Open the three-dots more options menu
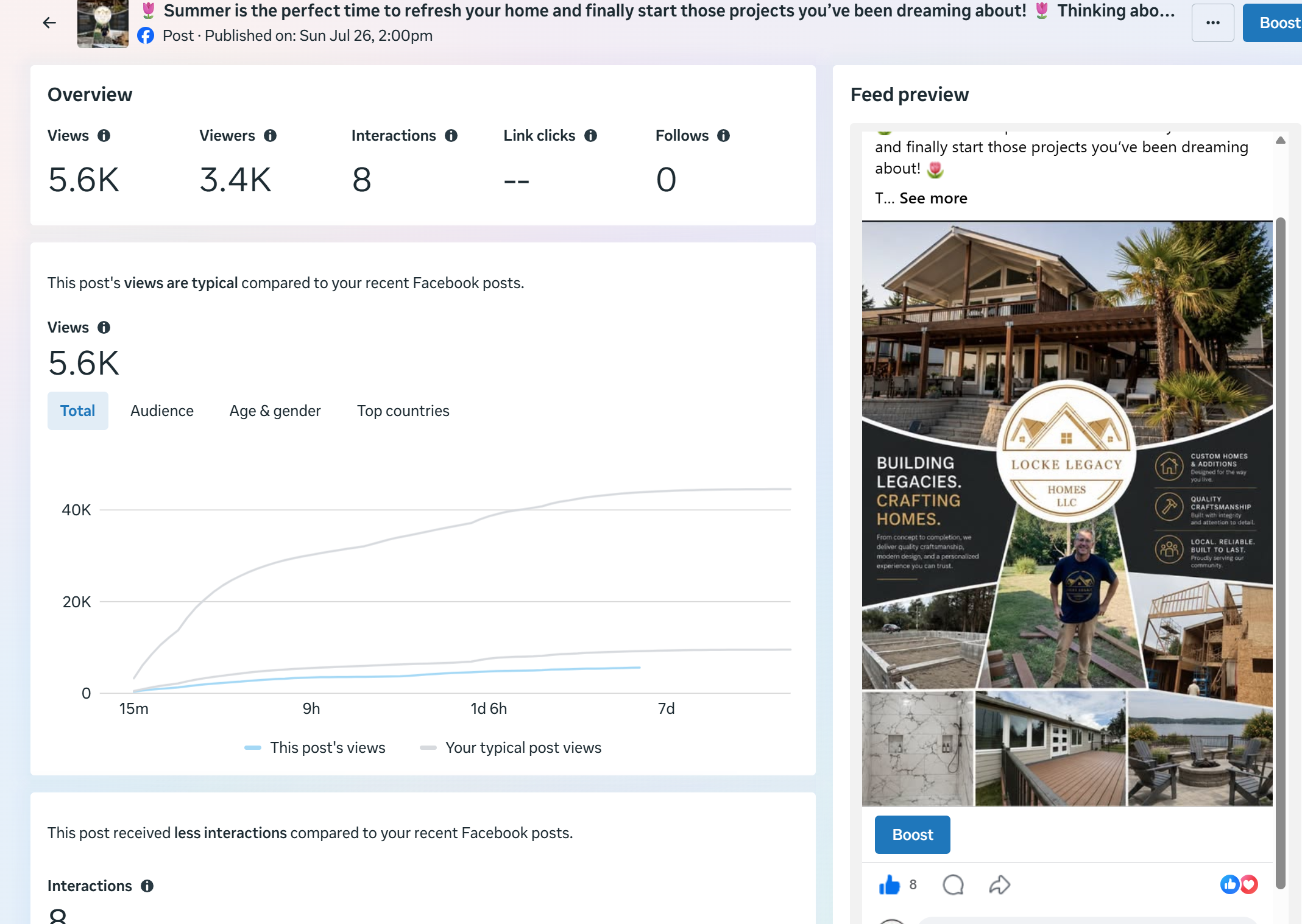The height and width of the screenshot is (924, 1302). tap(1212, 23)
